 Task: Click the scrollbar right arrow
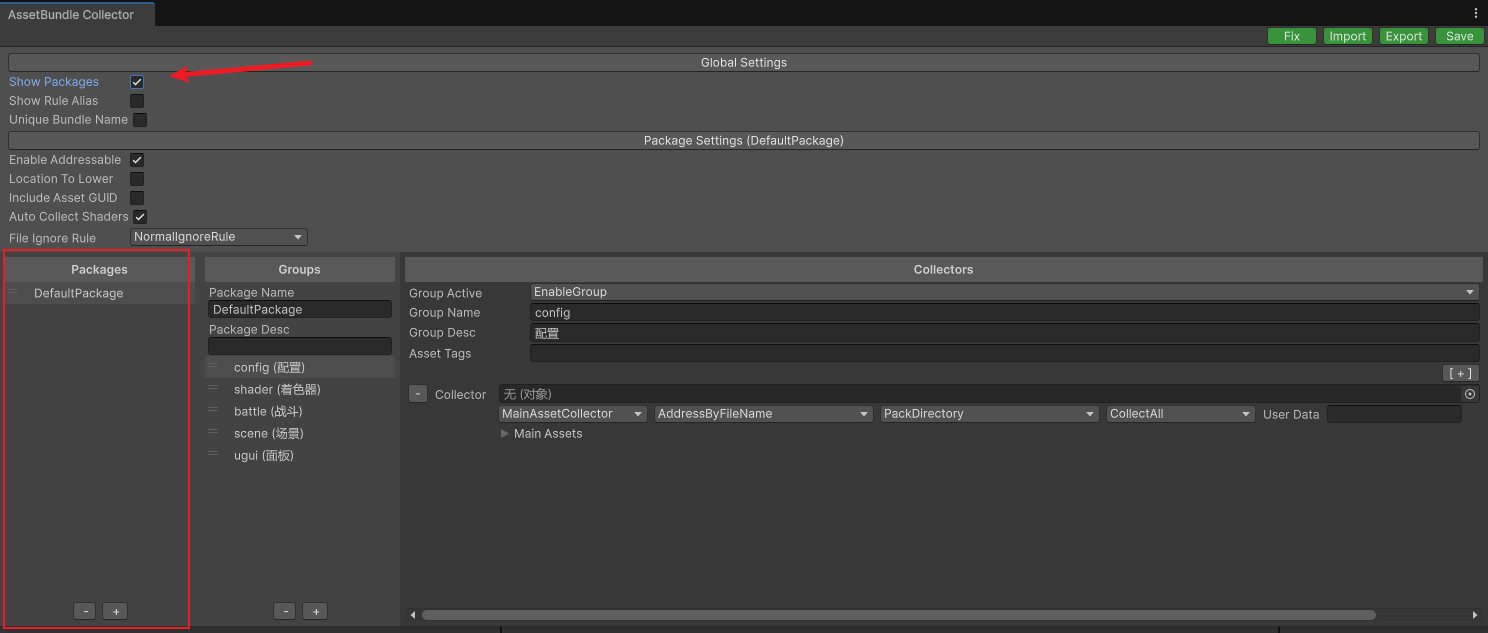tap(1474, 615)
